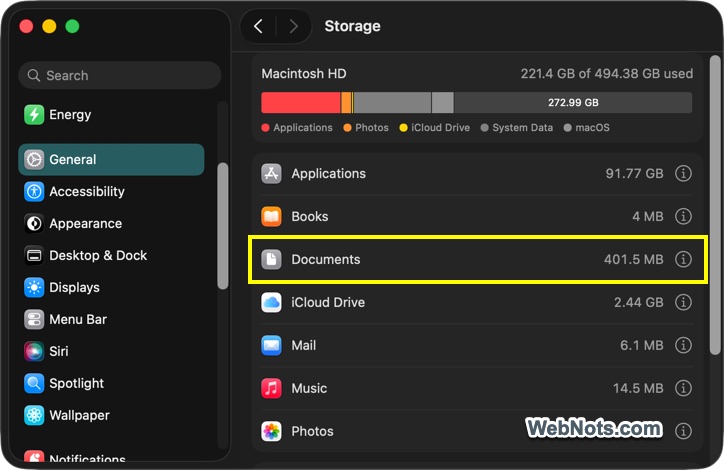Click the macOS legend label
Viewport: 724px width, 470px height.
[592, 128]
